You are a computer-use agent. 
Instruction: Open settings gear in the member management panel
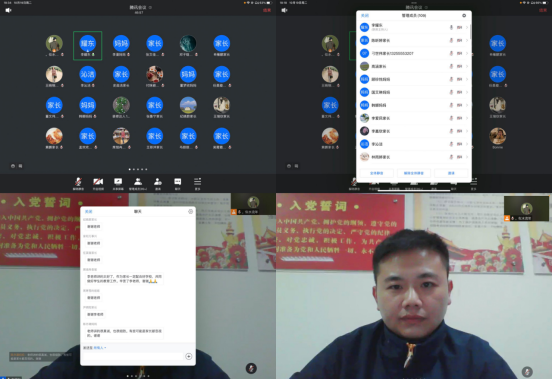[464, 16]
